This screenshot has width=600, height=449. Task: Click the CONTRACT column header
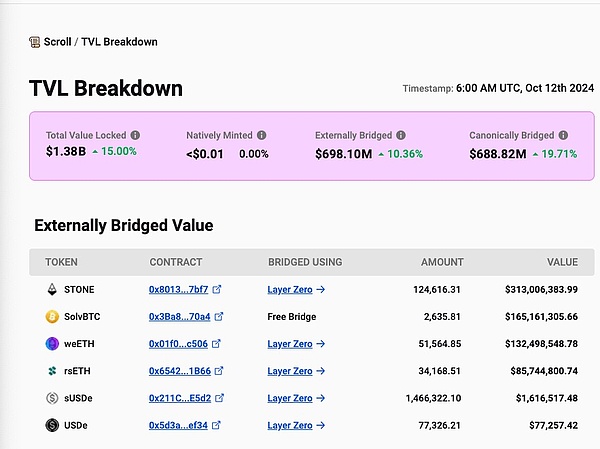(176, 262)
